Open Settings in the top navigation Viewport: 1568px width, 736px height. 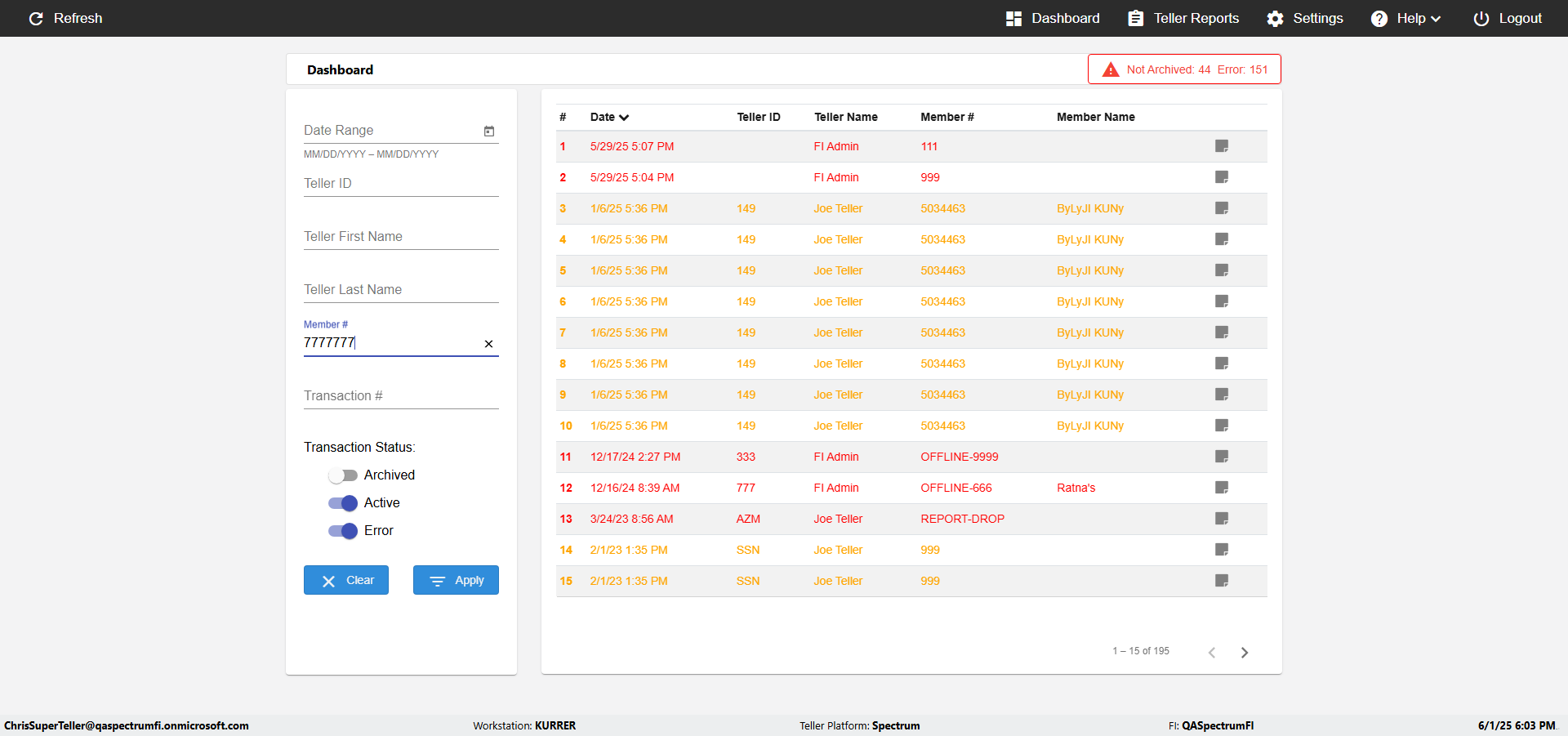[1305, 18]
